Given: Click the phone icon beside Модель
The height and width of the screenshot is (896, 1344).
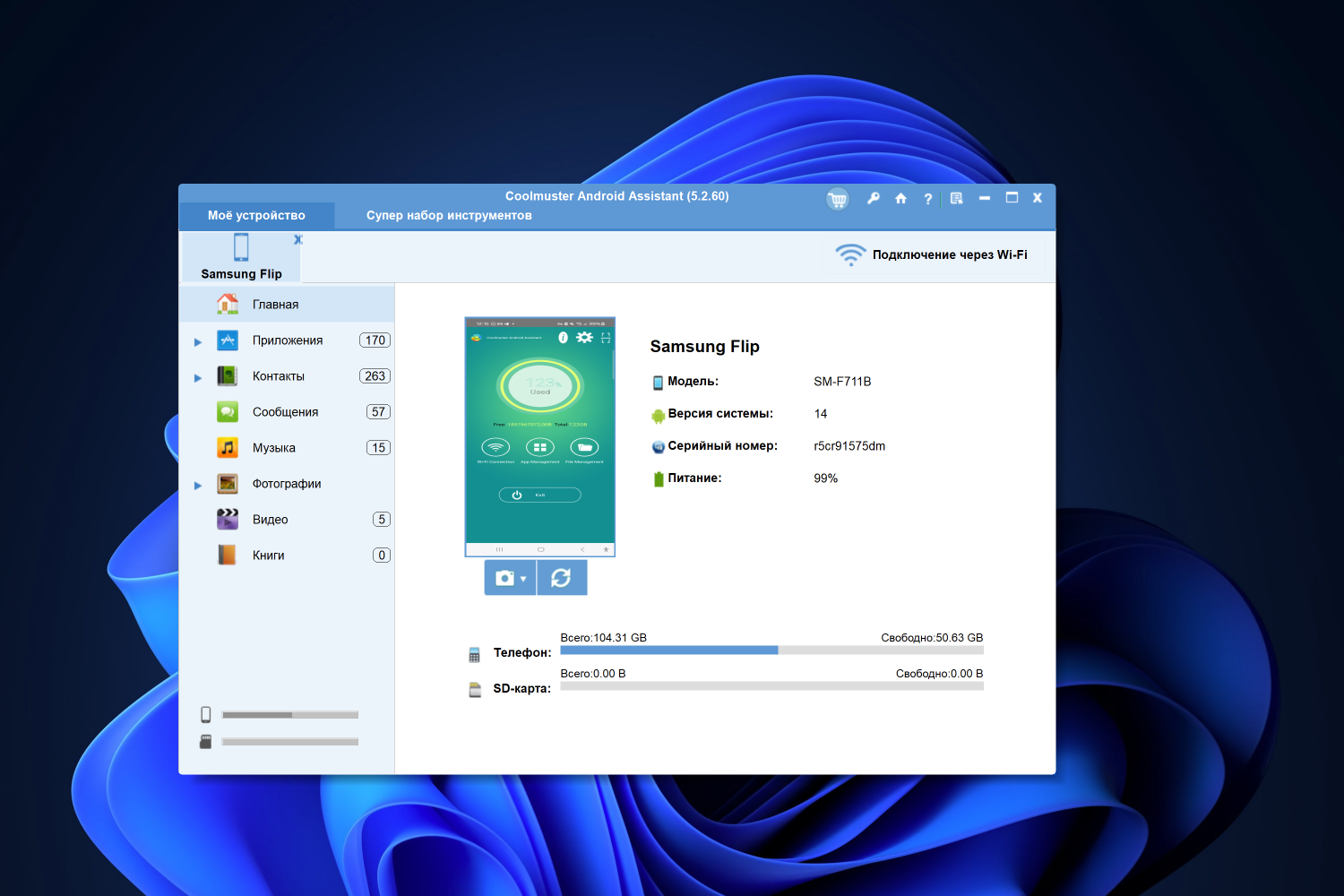Looking at the screenshot, I should click(658, 383).
